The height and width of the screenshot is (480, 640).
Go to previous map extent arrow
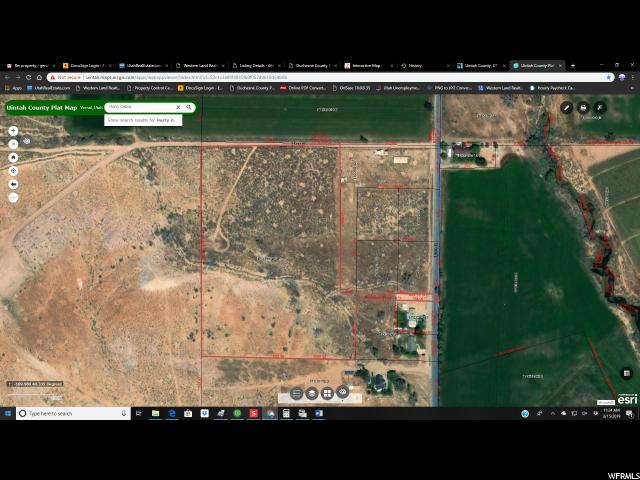(x=13, y=184)
